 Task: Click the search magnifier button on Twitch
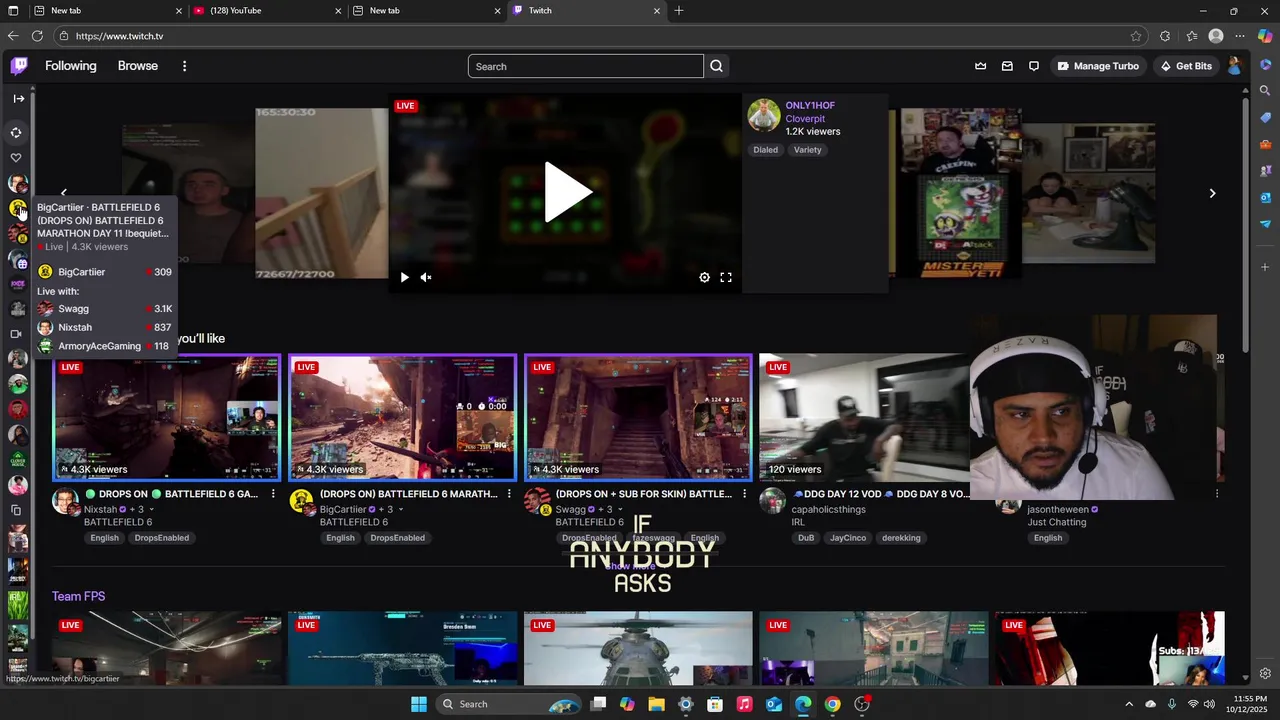716,66
